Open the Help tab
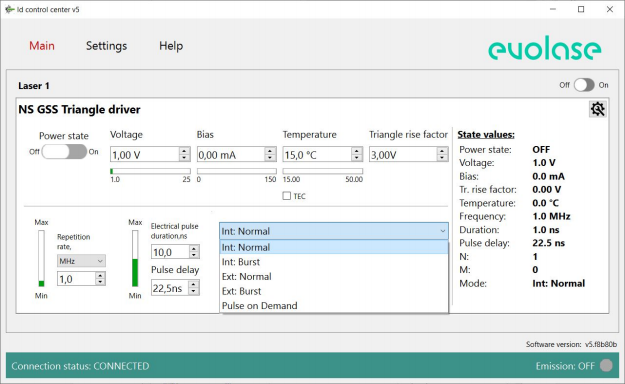 (x=171, y=46)
